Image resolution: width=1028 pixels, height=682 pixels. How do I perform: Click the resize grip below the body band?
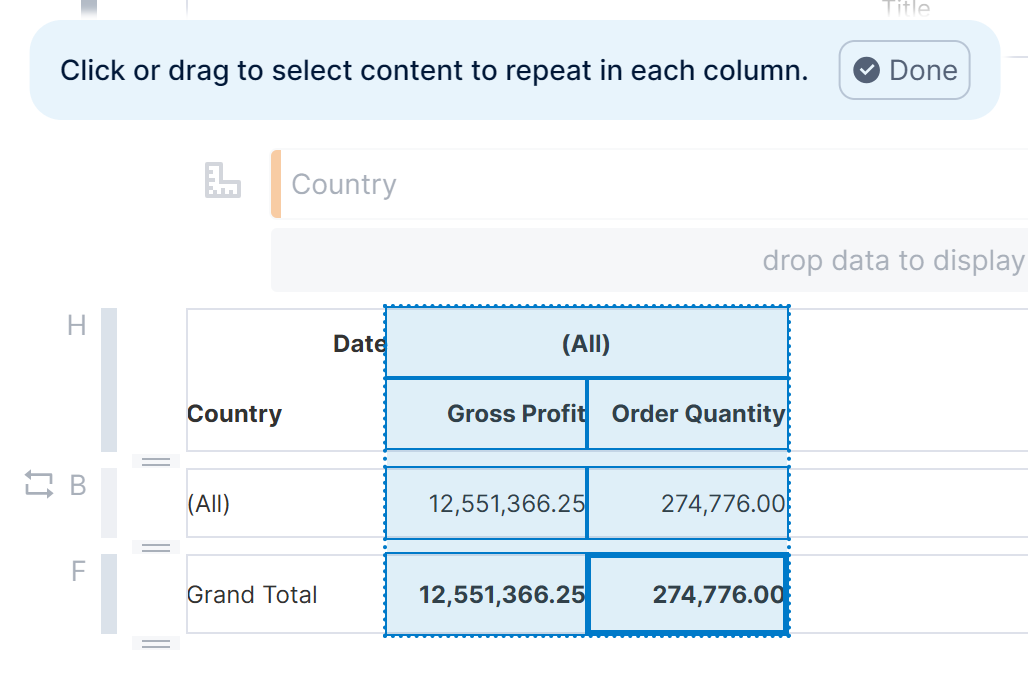point(156,546)
